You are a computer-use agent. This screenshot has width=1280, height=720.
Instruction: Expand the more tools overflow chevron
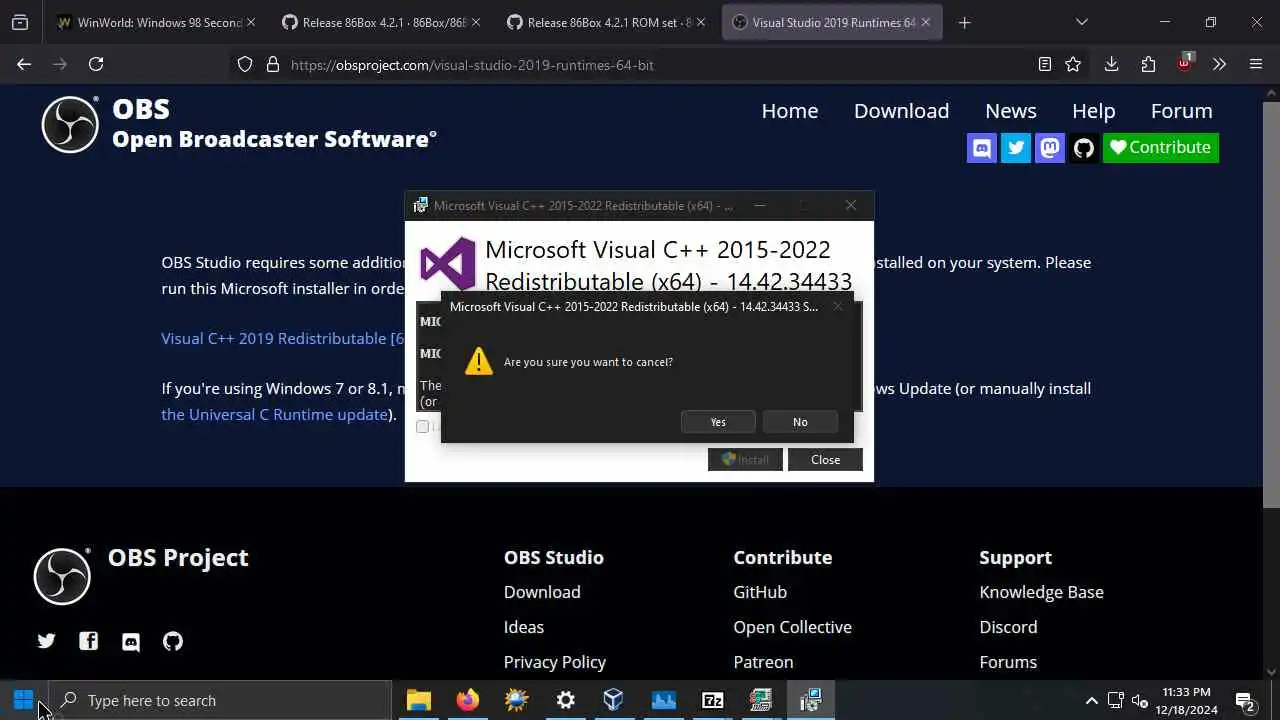point(1219,64)
